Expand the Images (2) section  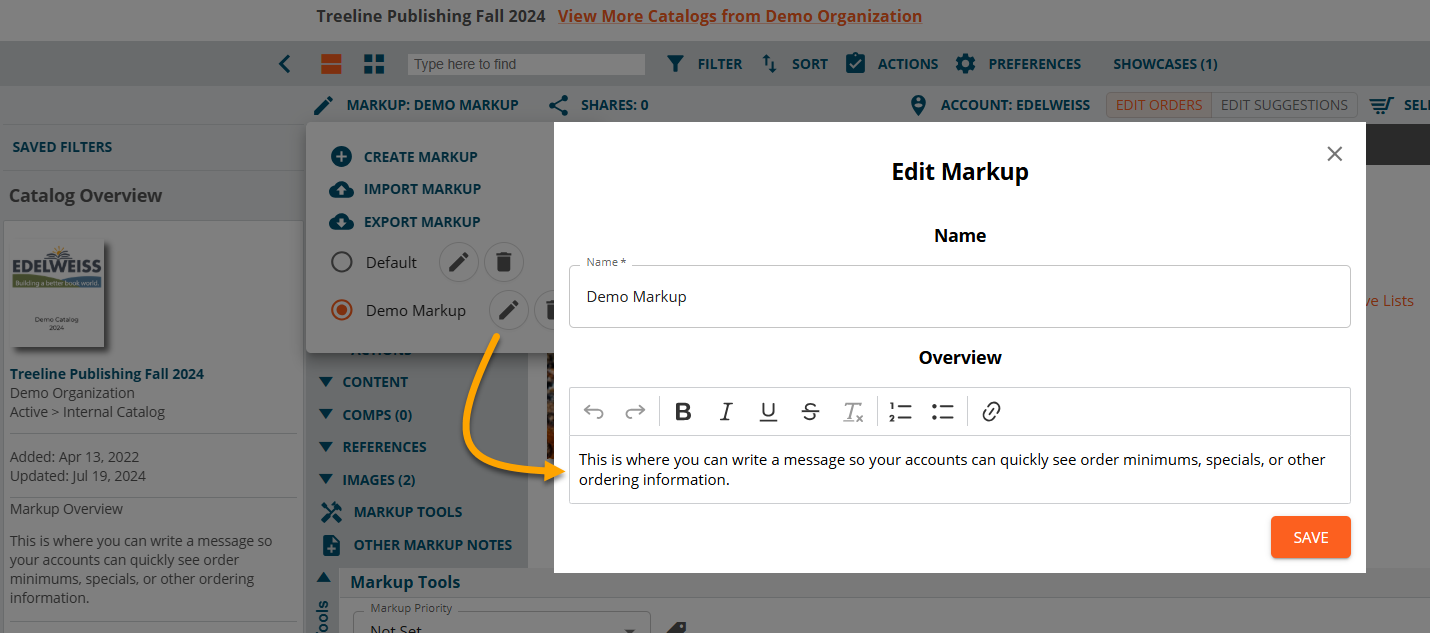pos(366,480)
